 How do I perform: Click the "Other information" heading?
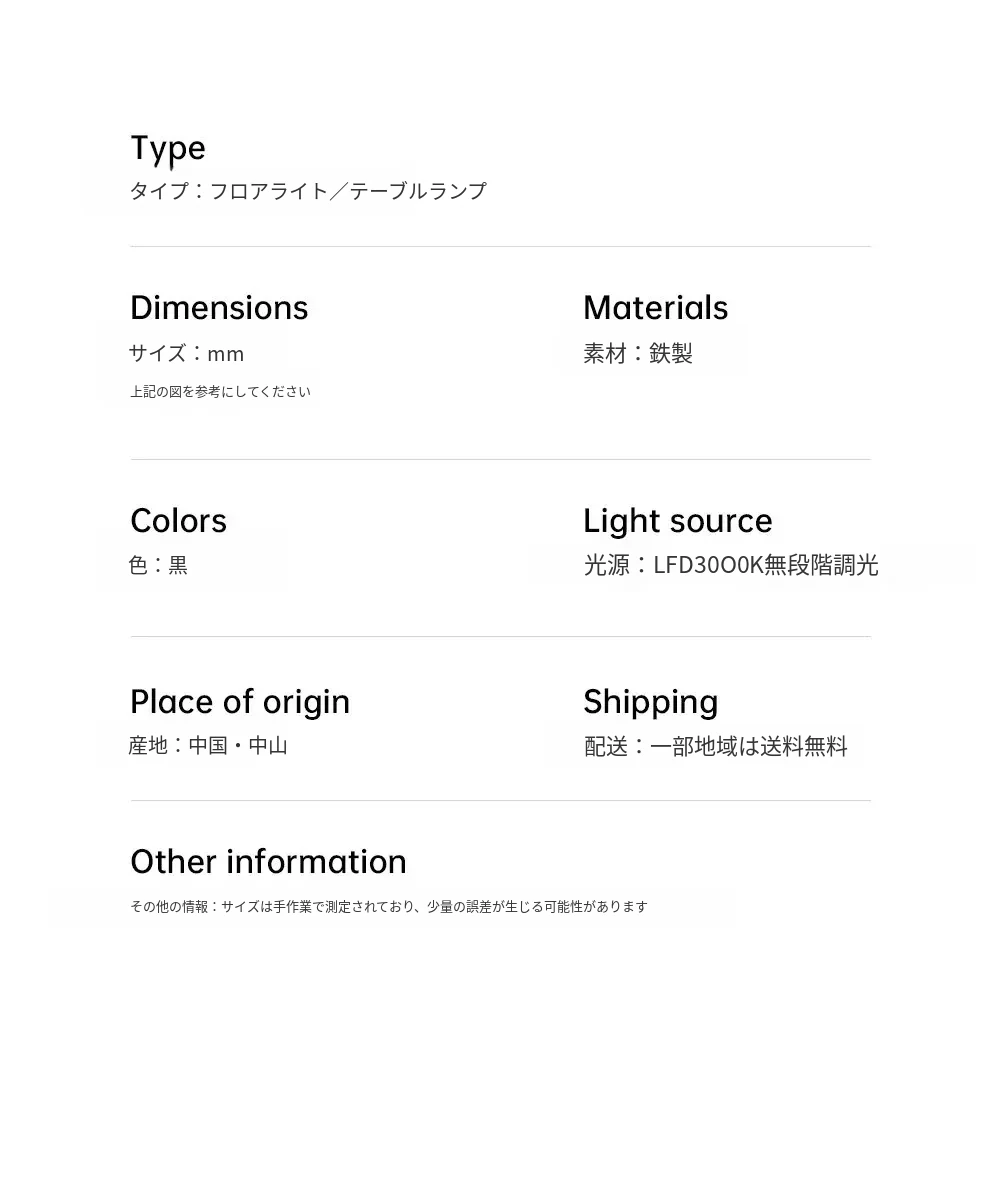tap(268, 862)
